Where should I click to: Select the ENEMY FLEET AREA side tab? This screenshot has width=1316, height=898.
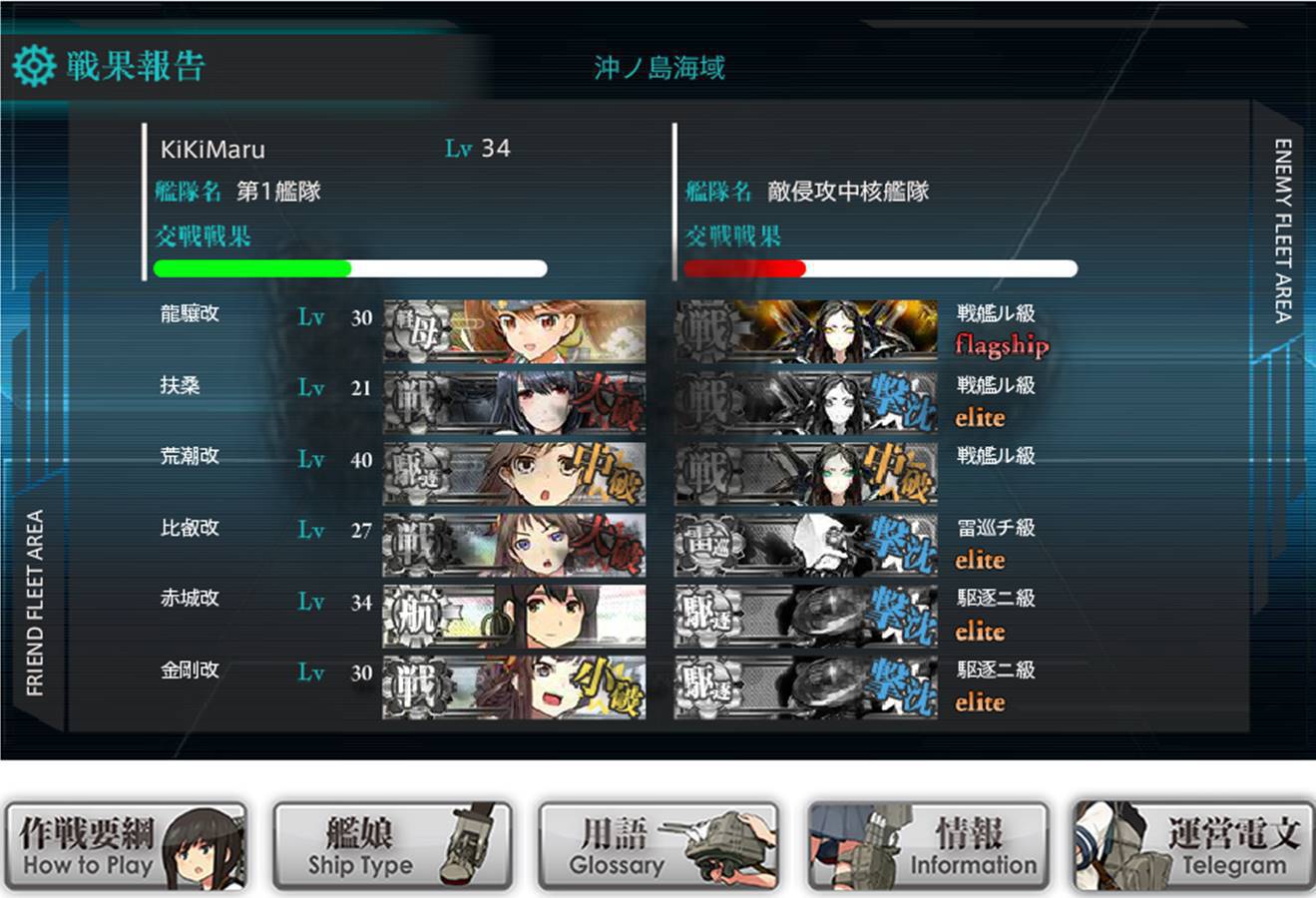(1283, 230)
